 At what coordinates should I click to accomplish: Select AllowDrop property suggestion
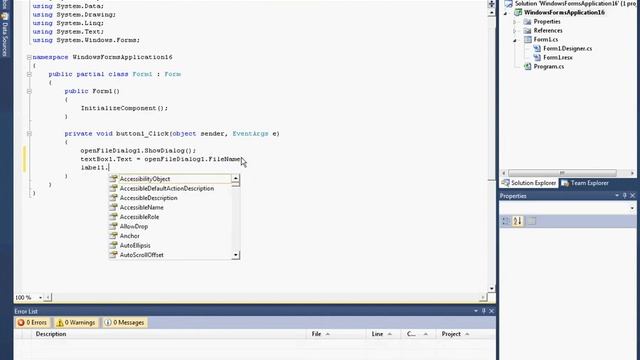pyautogui.click(x=133, y=227)
